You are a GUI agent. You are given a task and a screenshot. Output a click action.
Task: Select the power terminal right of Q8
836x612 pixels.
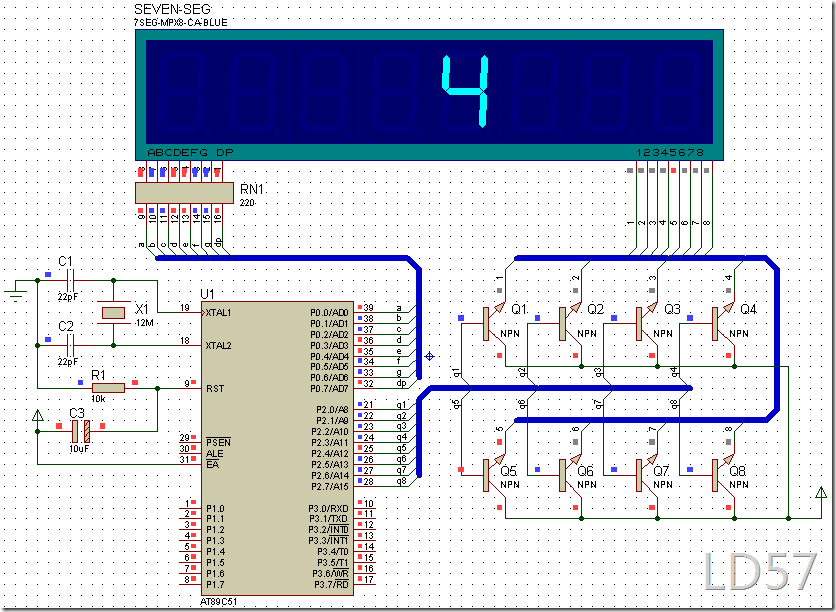point(820,493)
